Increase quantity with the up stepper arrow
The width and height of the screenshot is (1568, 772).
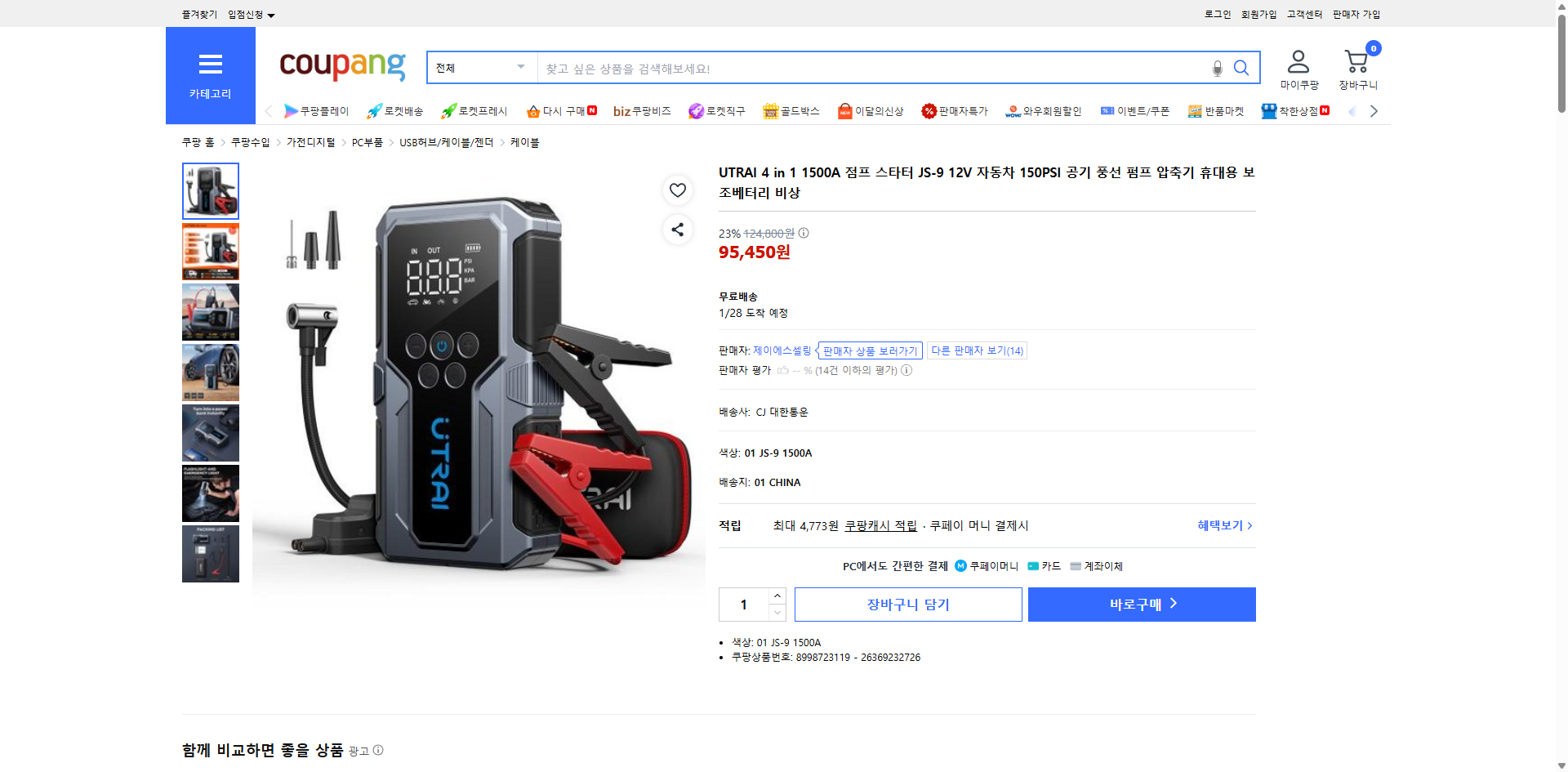pyautogui.click(x=776, y=595)
